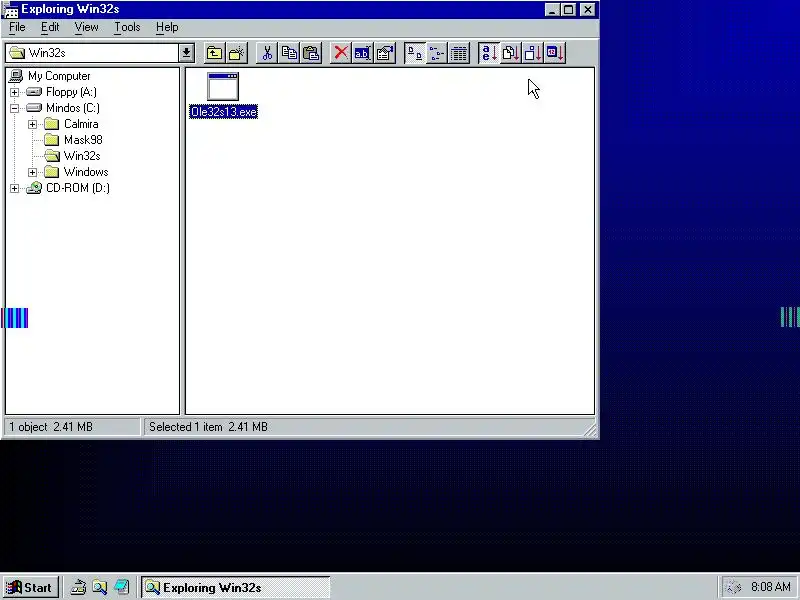Paste from clipboard toolbar icon
800x600 pixels.
tap(311, 53)
